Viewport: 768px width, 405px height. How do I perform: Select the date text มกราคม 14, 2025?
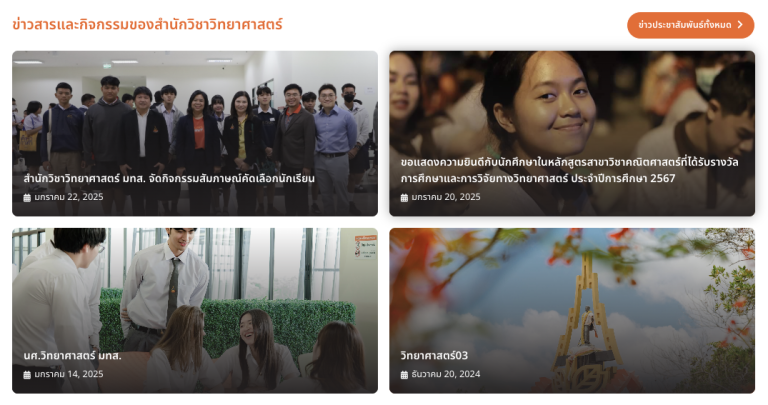coord(69,374)
